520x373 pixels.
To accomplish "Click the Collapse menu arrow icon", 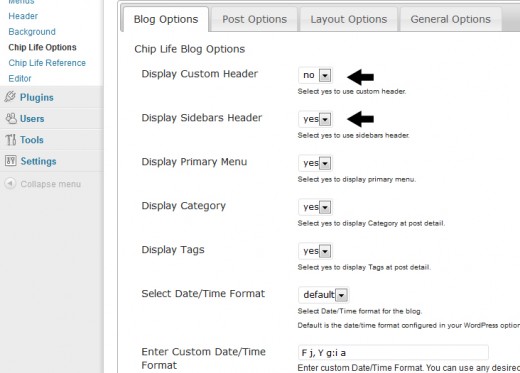I will 10,183.
